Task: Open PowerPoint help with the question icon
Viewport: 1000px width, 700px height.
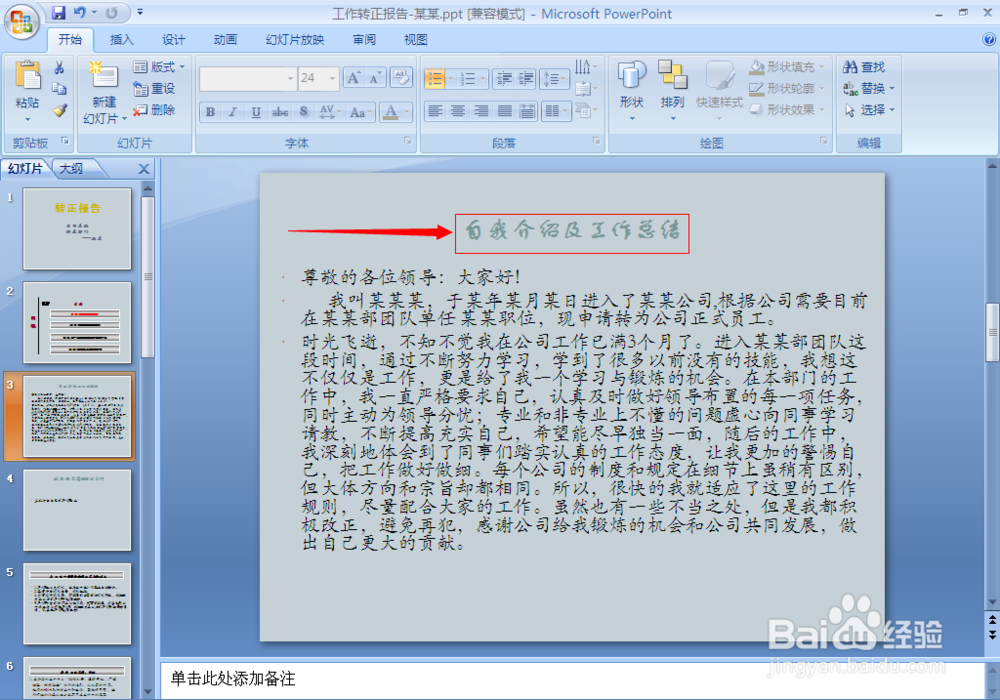Action: [989, 40]
